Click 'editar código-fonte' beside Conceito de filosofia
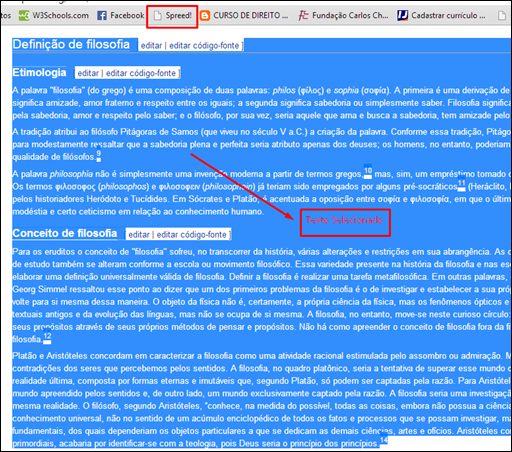The height and width of the screenshot is (452, 512). (x=192, y=235)
